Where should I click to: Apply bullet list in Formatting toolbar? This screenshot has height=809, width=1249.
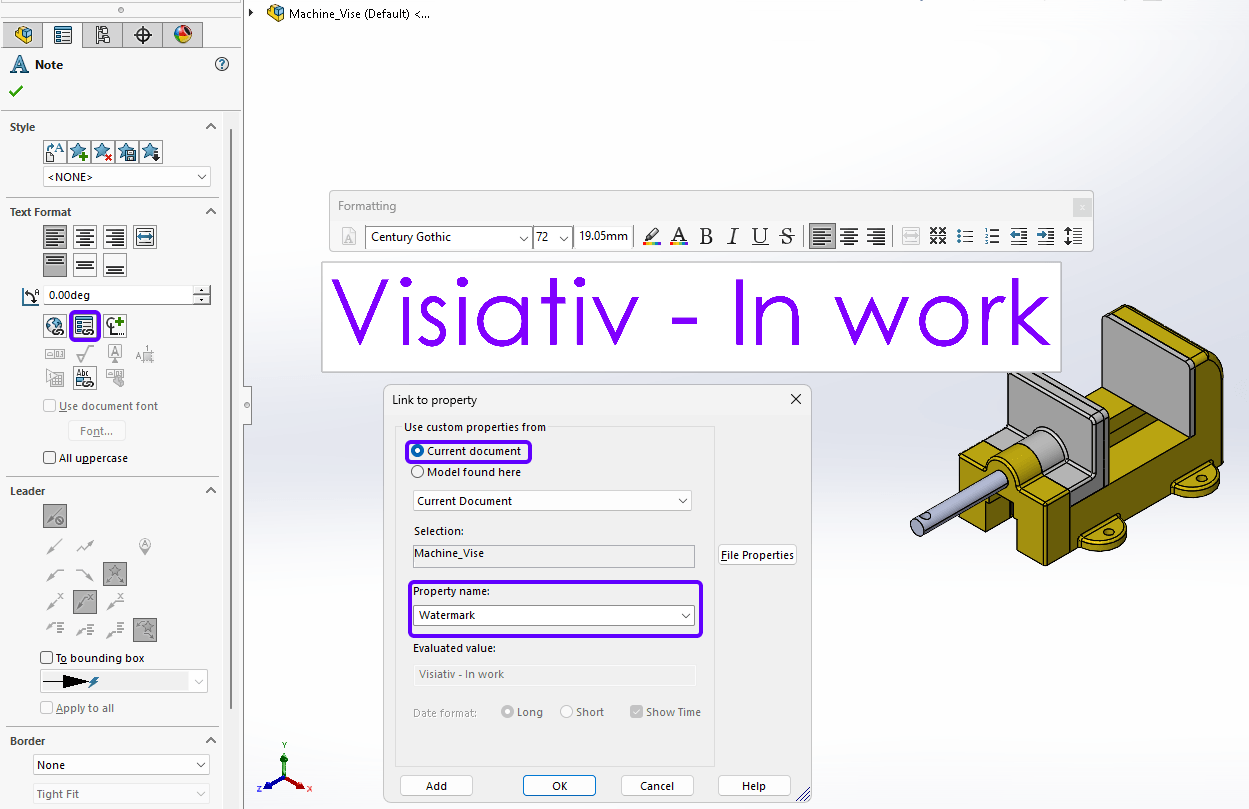point(965,237)
